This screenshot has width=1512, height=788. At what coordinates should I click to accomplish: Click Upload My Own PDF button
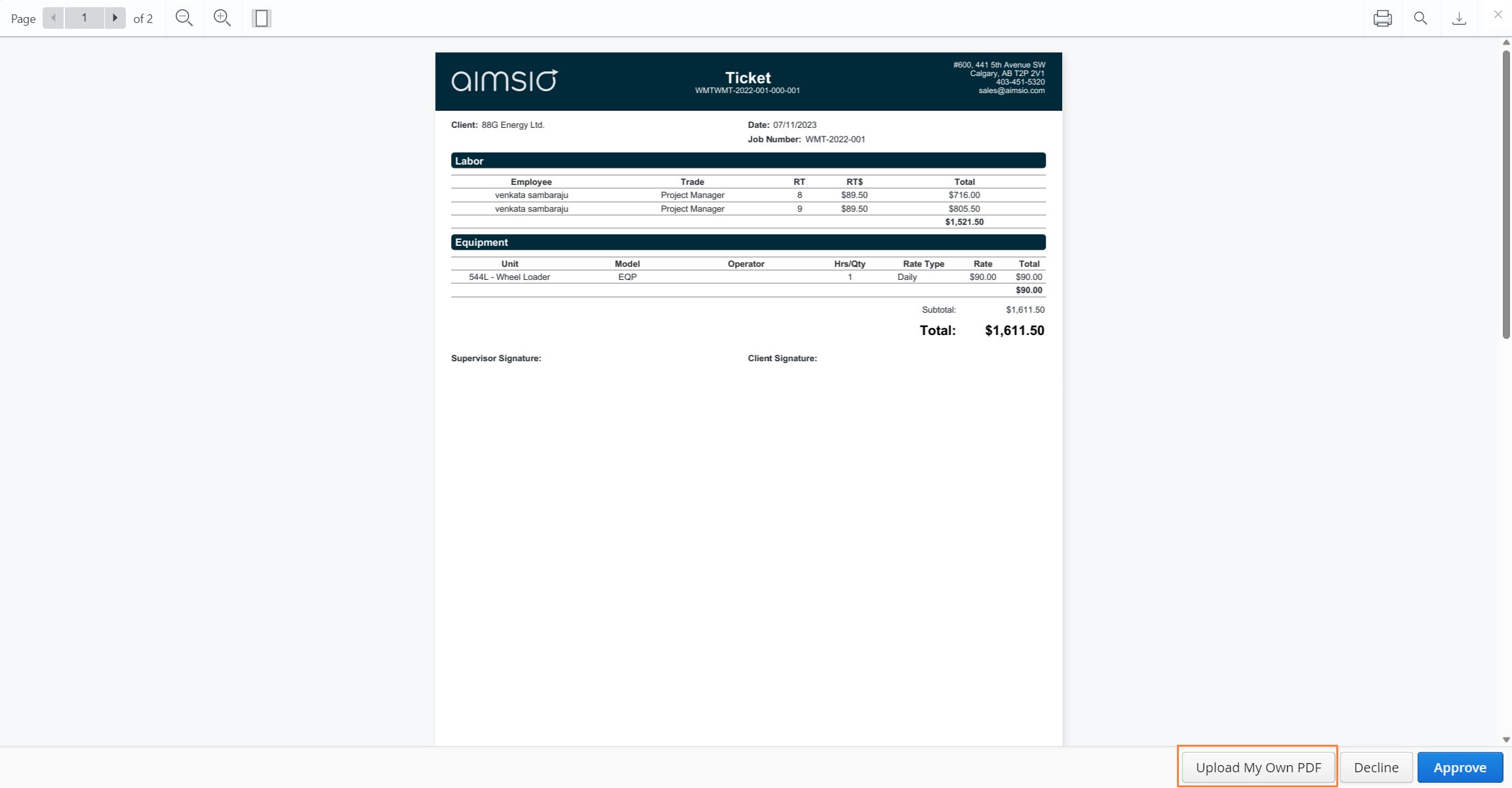tap(1258, 768)
